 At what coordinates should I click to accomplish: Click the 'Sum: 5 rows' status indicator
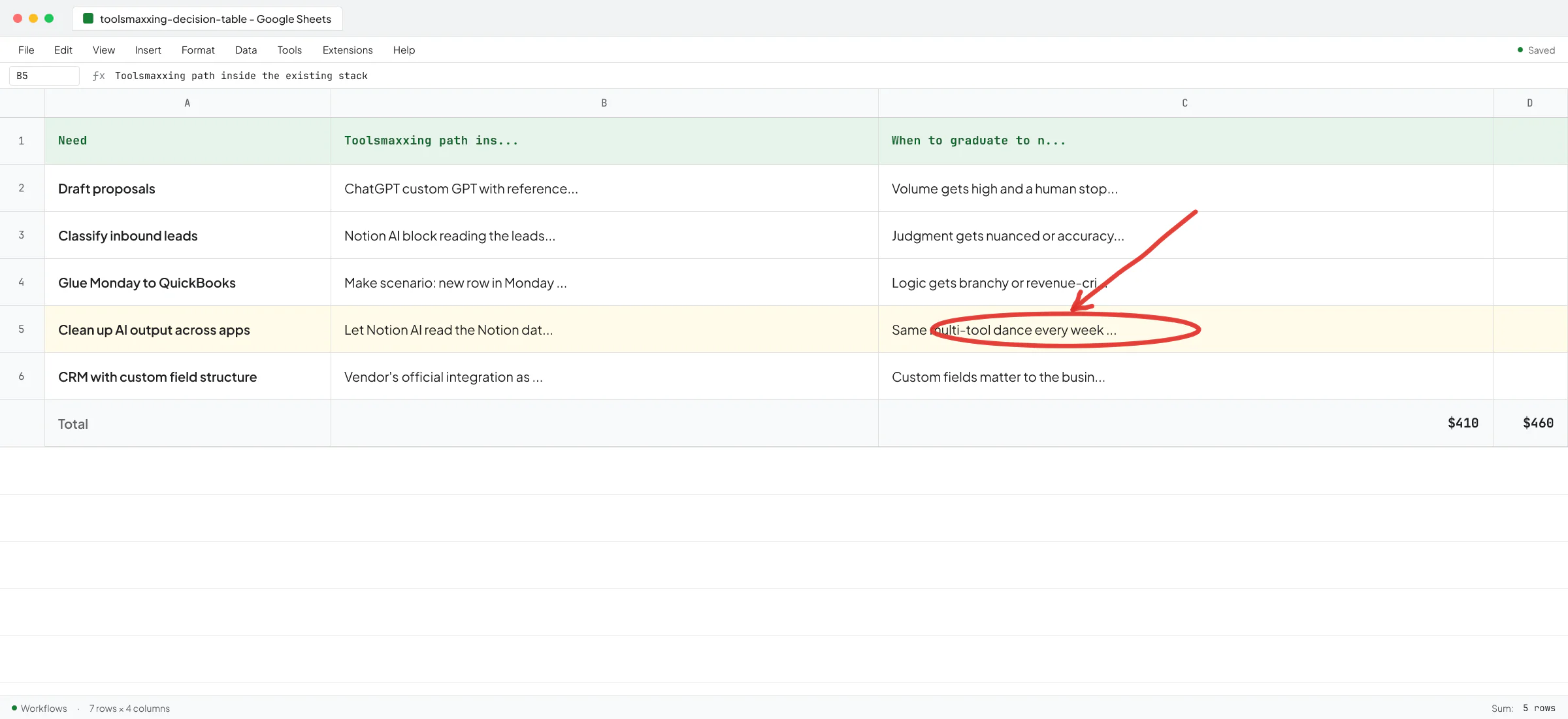pos(1523,709)
